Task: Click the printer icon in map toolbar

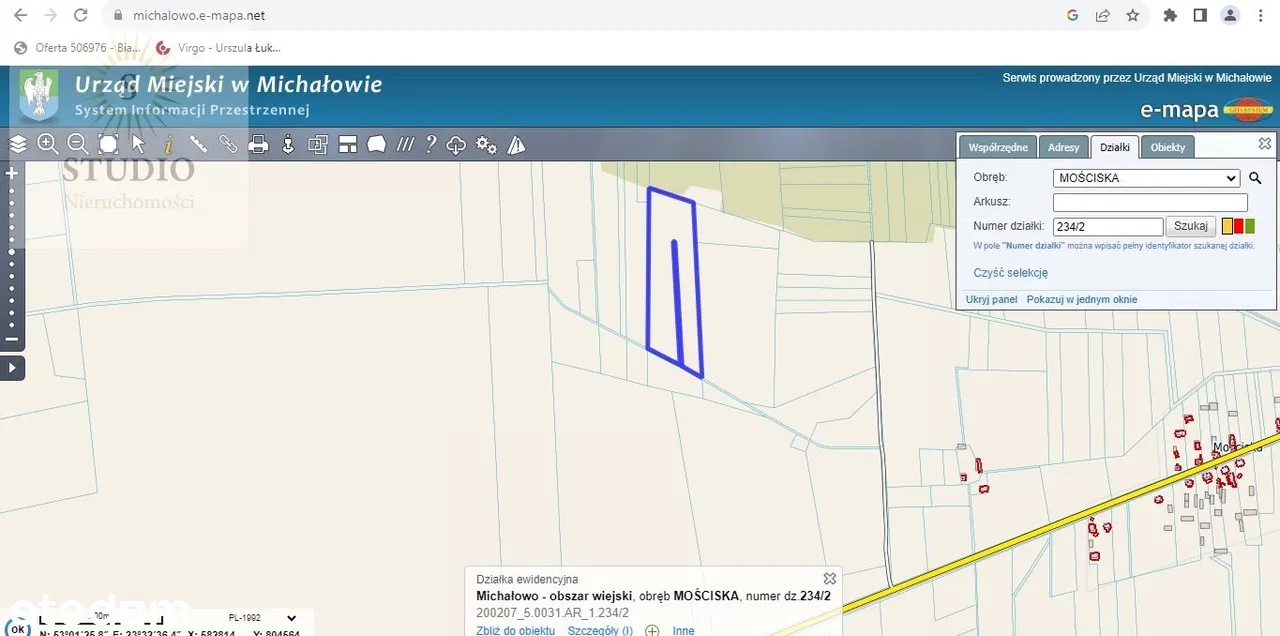Action: click(x=258, y=145)
